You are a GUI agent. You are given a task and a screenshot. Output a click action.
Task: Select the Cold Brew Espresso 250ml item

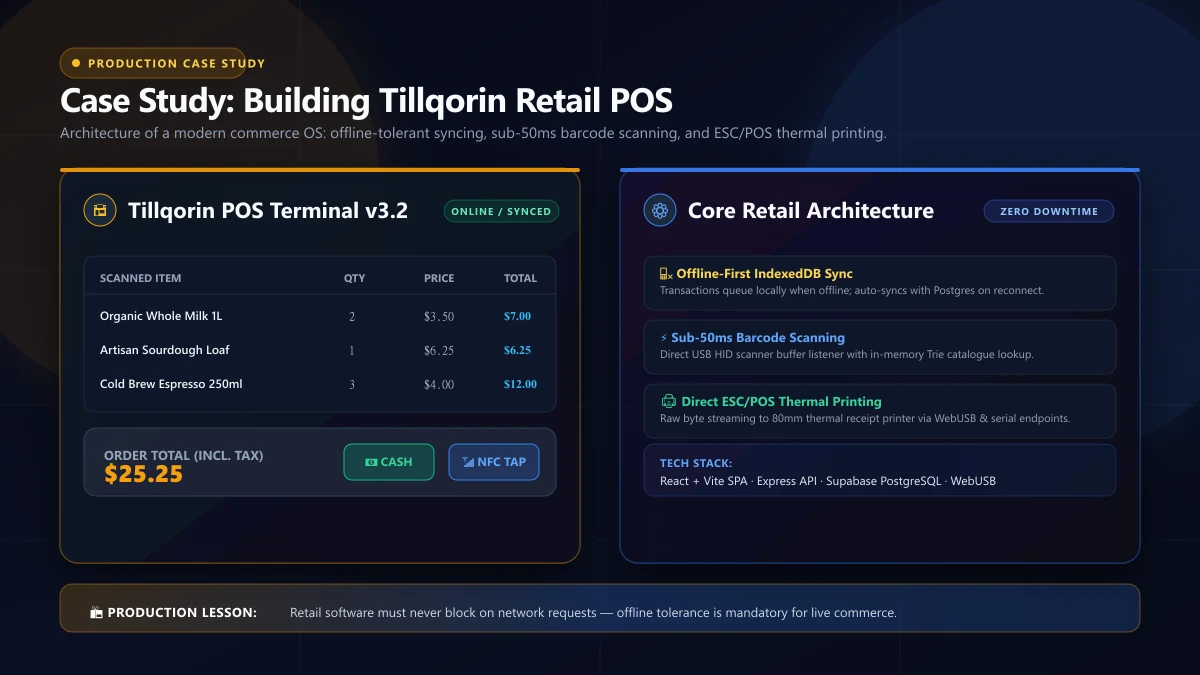[x=171, y=384]
